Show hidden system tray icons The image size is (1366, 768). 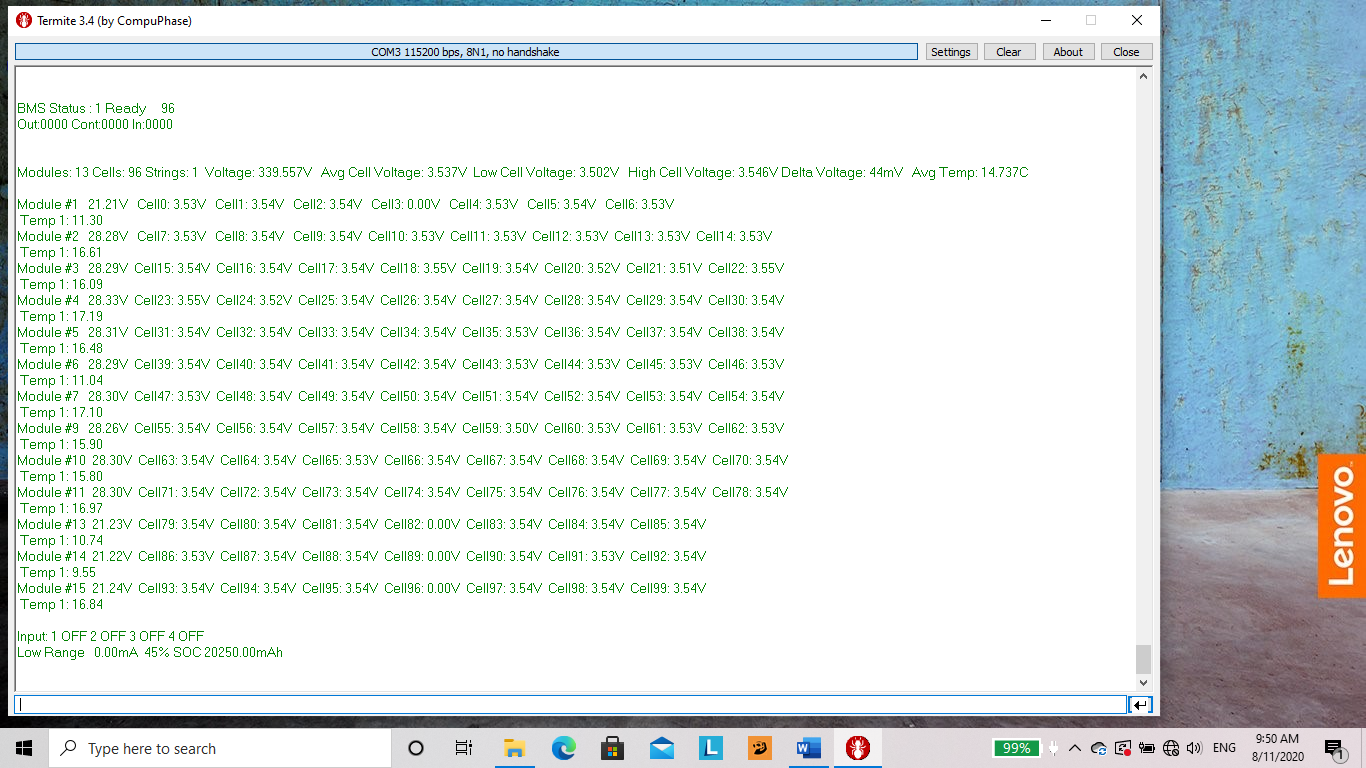[1075, 748]
